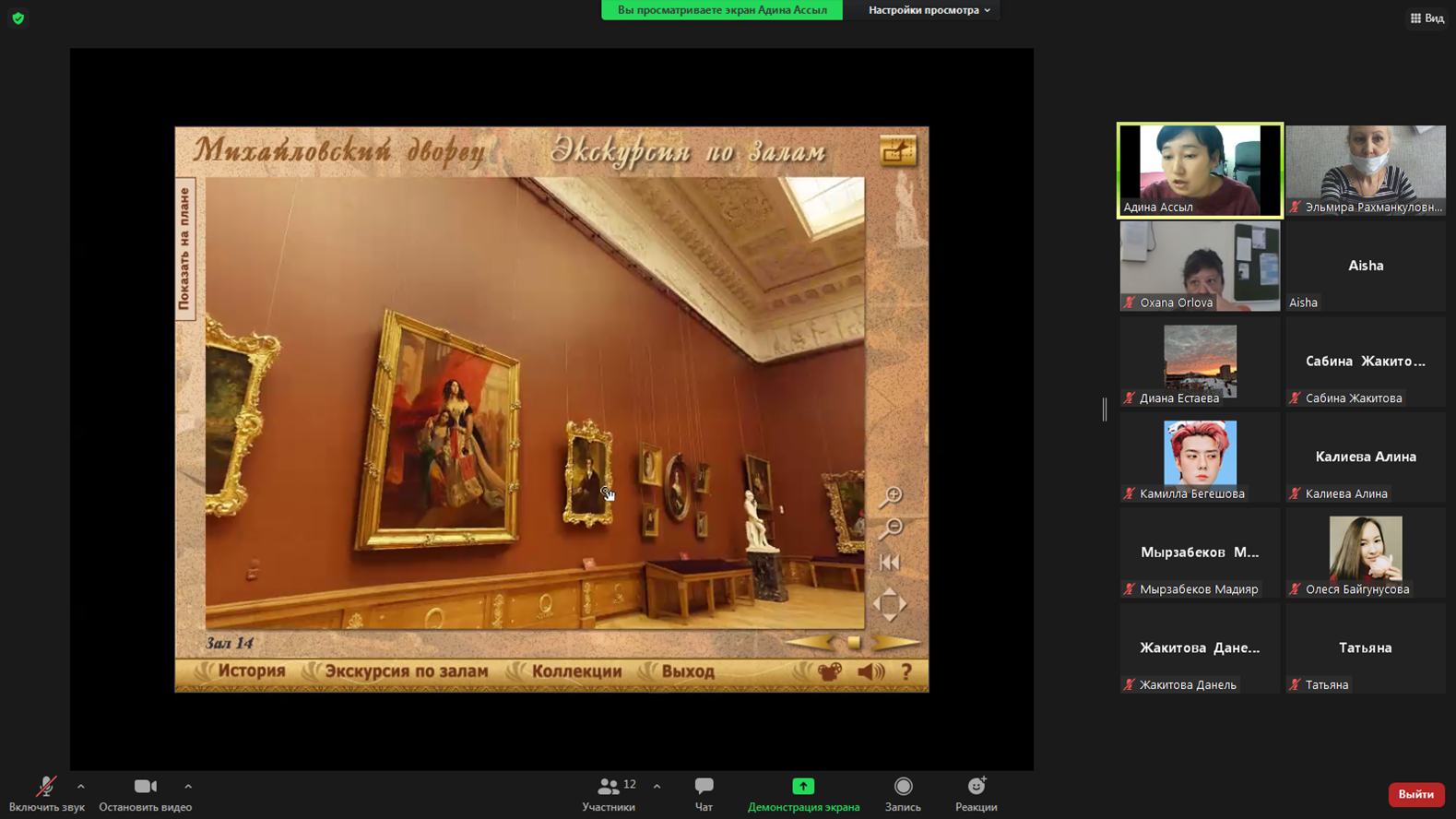Go to previous hall with left arrow
The height and width of the screenshot is (819, 1456).
[811, 642]
